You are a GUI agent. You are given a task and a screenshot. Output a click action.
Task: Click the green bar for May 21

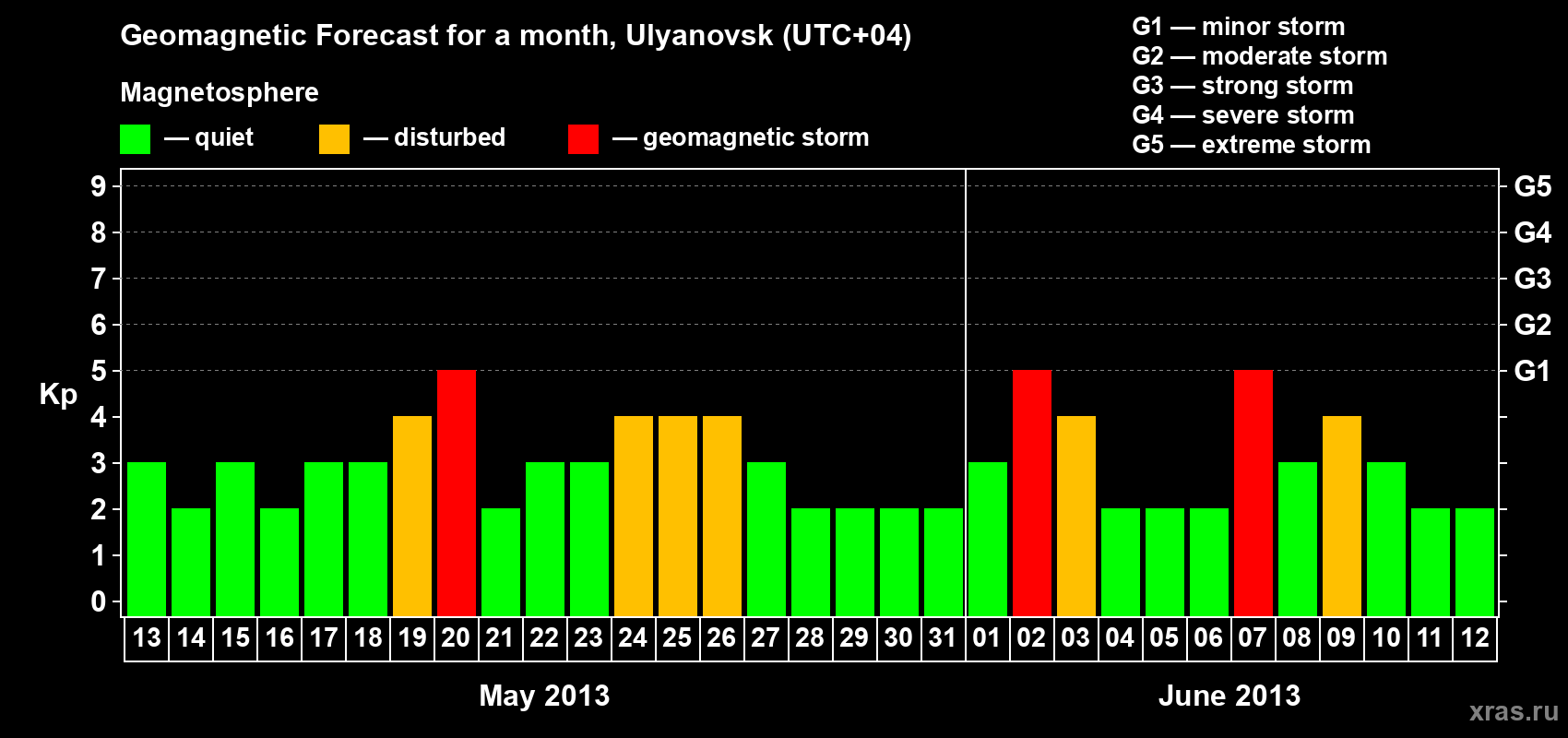tap(501, 562)
